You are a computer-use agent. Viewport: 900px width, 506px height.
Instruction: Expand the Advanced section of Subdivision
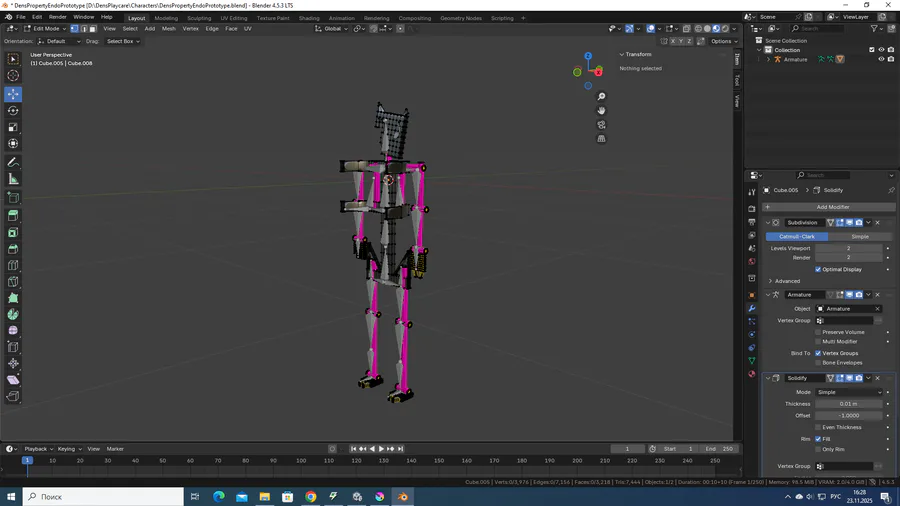click(786, 281)
